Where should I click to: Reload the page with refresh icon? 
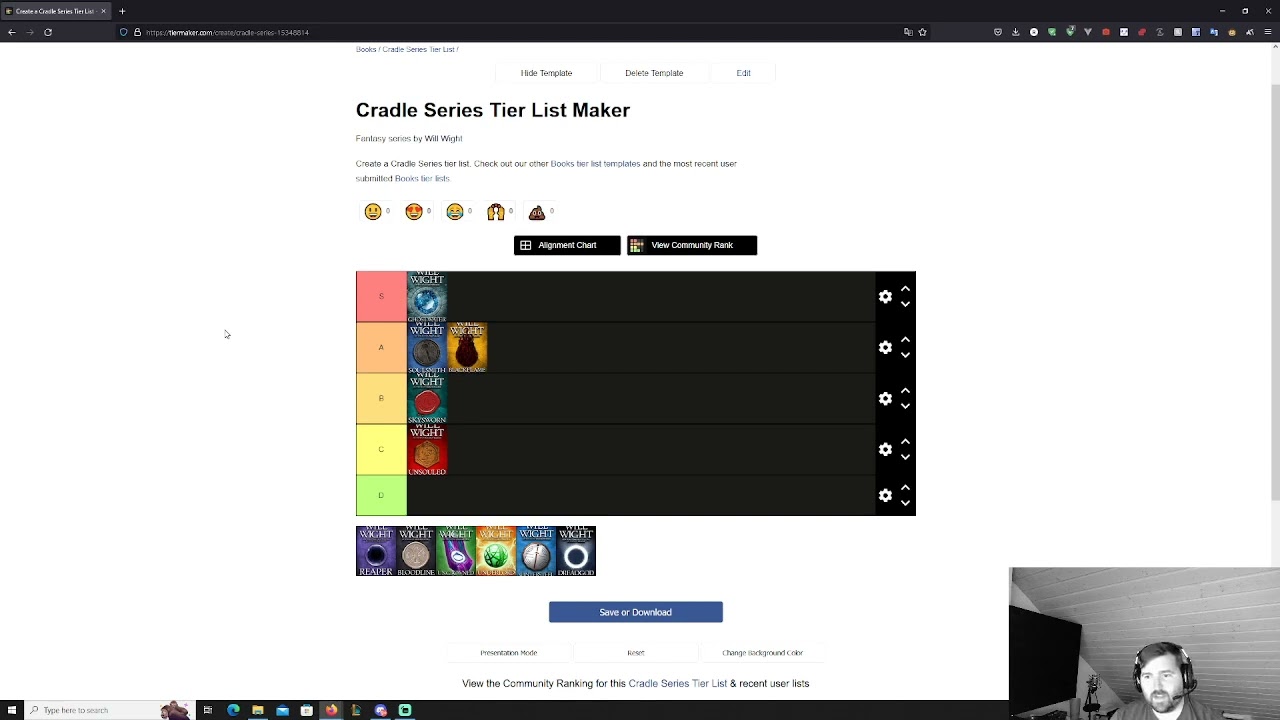[47, 32]
